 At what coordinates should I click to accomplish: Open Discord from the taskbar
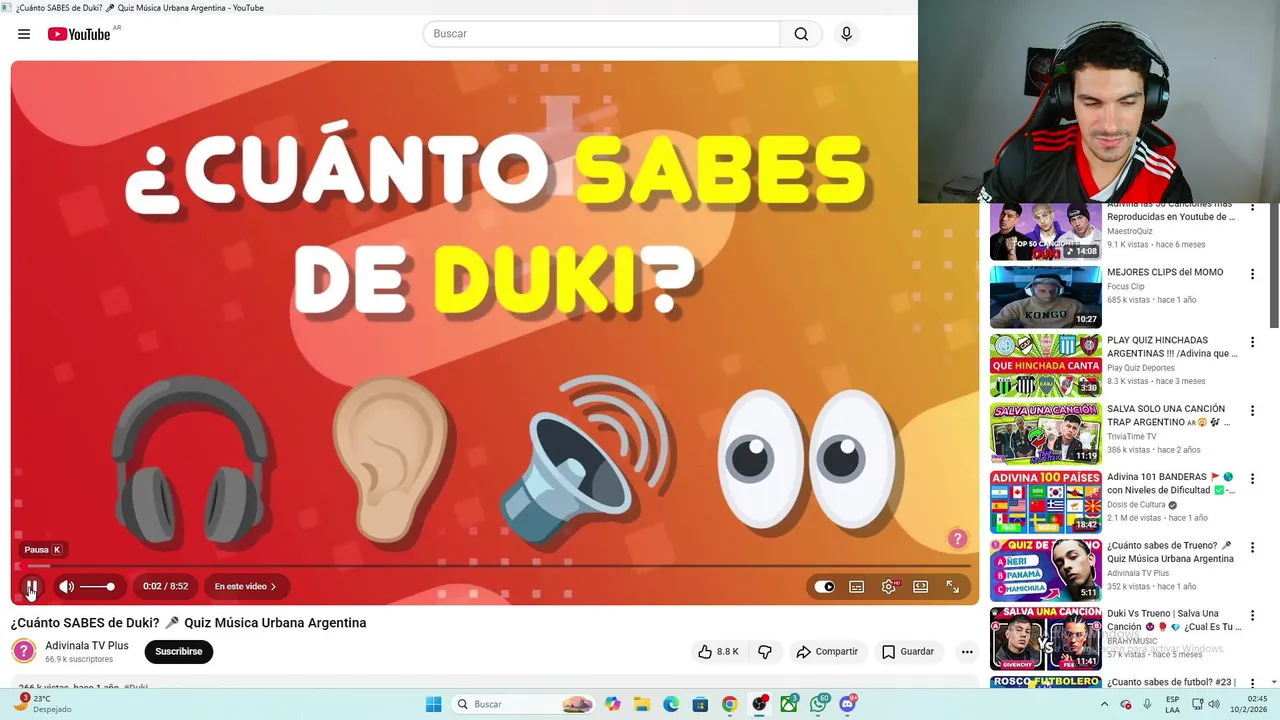[x=848, y=704]
